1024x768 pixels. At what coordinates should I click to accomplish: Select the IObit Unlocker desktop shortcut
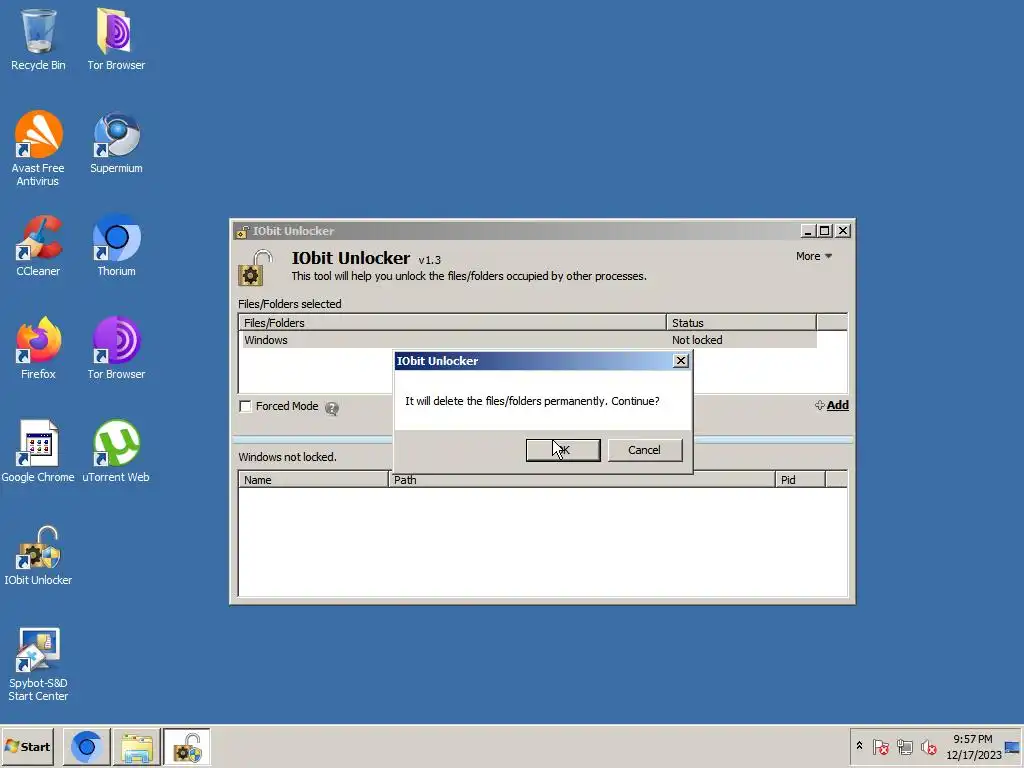(38, 555)
